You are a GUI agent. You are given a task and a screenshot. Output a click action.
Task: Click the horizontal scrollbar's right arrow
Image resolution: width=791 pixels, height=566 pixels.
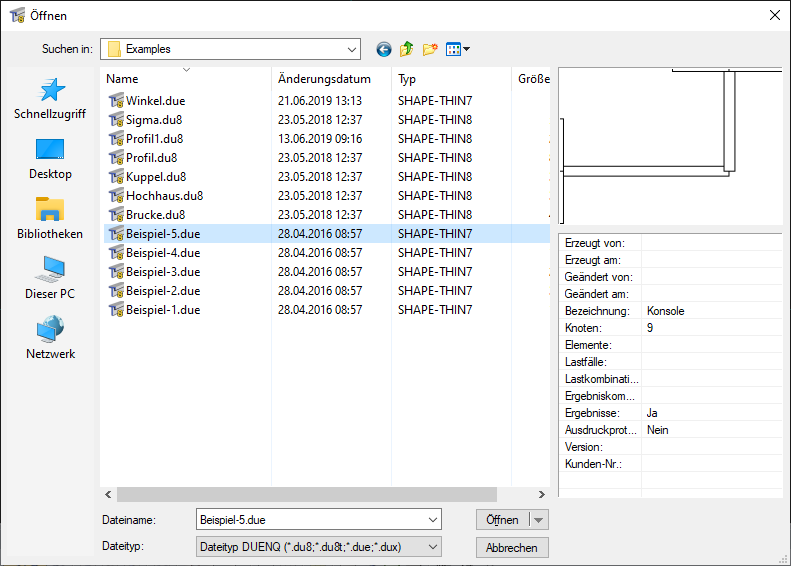542,494
